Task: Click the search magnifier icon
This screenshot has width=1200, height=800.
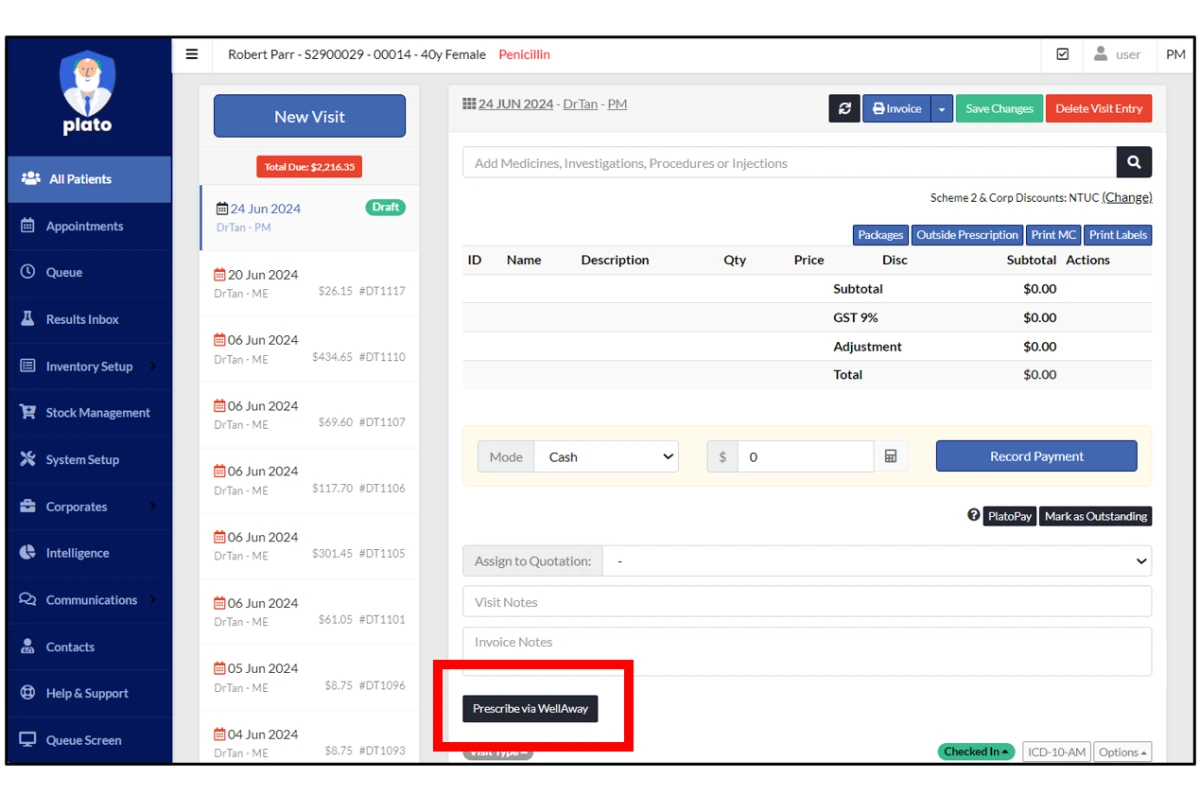Action: click(1134, 162)
